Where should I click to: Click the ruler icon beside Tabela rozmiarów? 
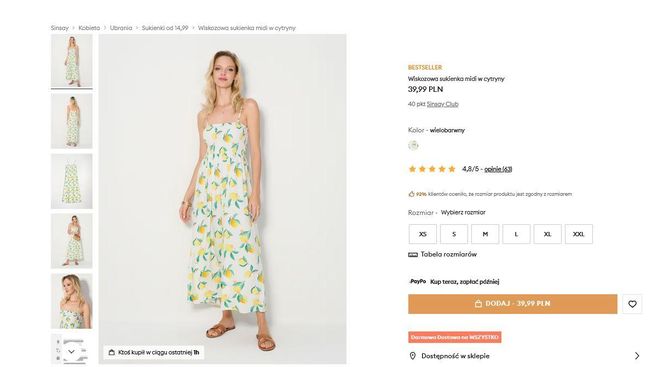click(412, 255)
